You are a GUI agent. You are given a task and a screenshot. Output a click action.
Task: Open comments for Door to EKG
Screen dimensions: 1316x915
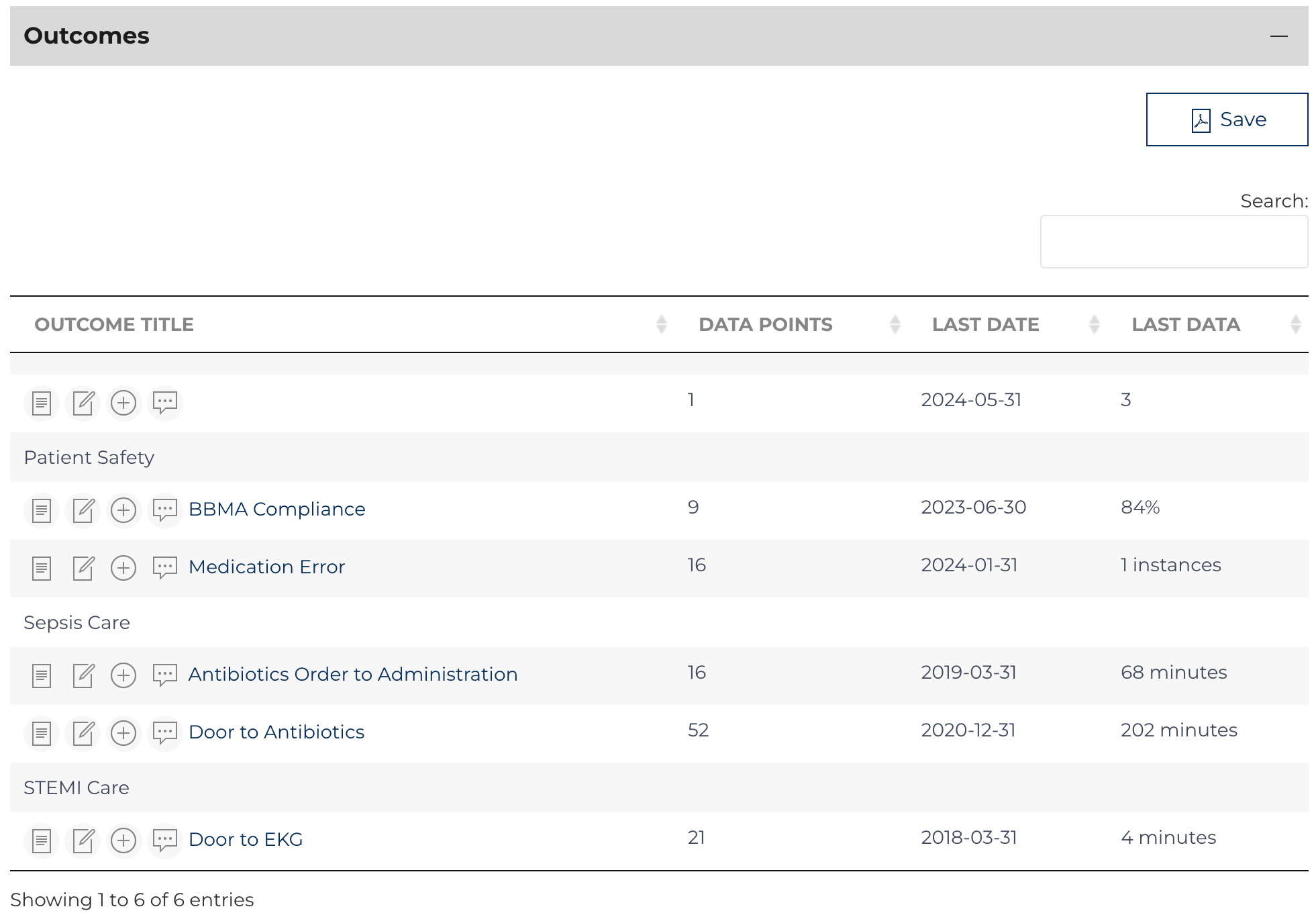(164, 840)
